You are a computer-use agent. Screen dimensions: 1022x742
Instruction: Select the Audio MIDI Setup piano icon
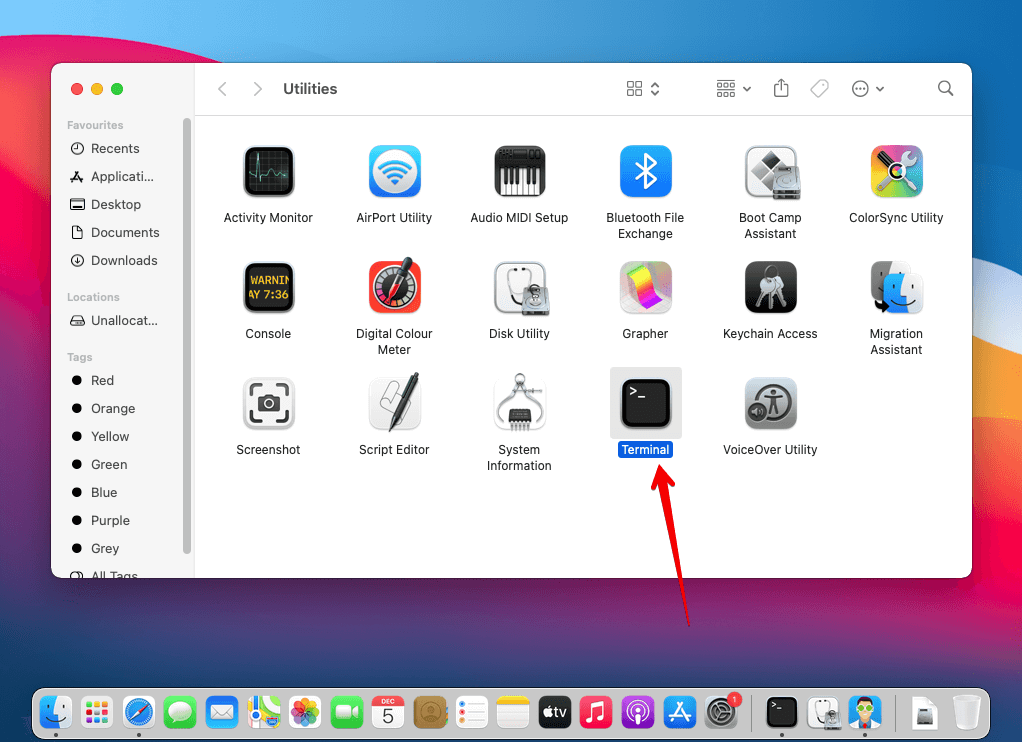[519, 171]
